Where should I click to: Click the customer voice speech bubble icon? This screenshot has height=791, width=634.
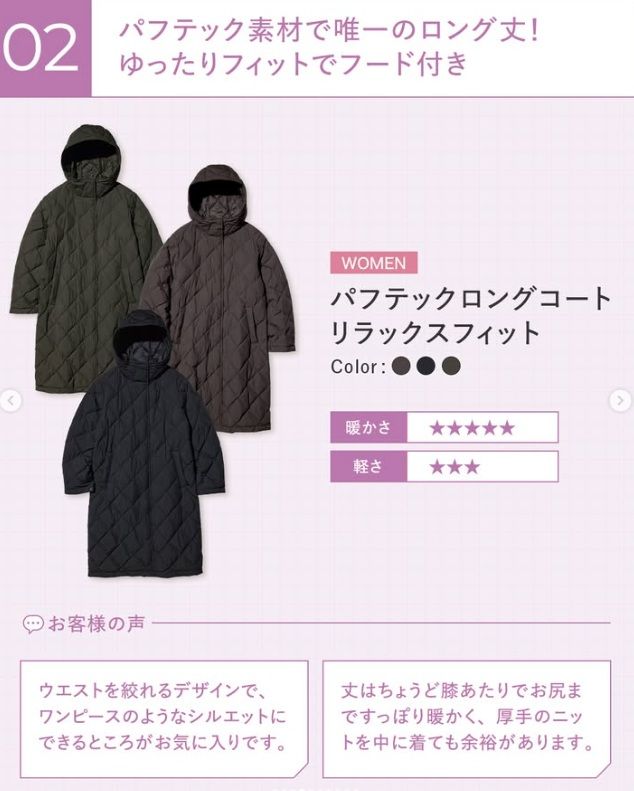click(x=33, y=625)
